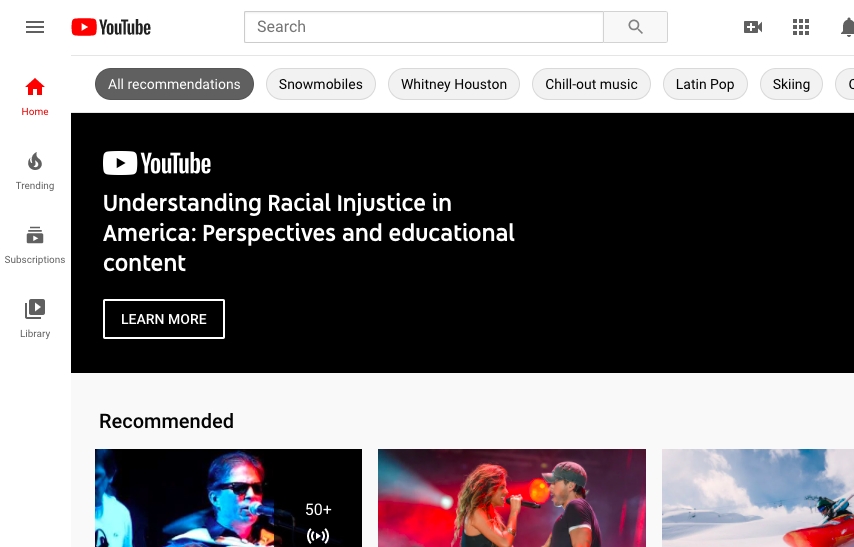Viewport: 854px width, 547px height.
Task: Open the 50+ mix thumbnail with guitarist
Action: (x=228, y=498)
